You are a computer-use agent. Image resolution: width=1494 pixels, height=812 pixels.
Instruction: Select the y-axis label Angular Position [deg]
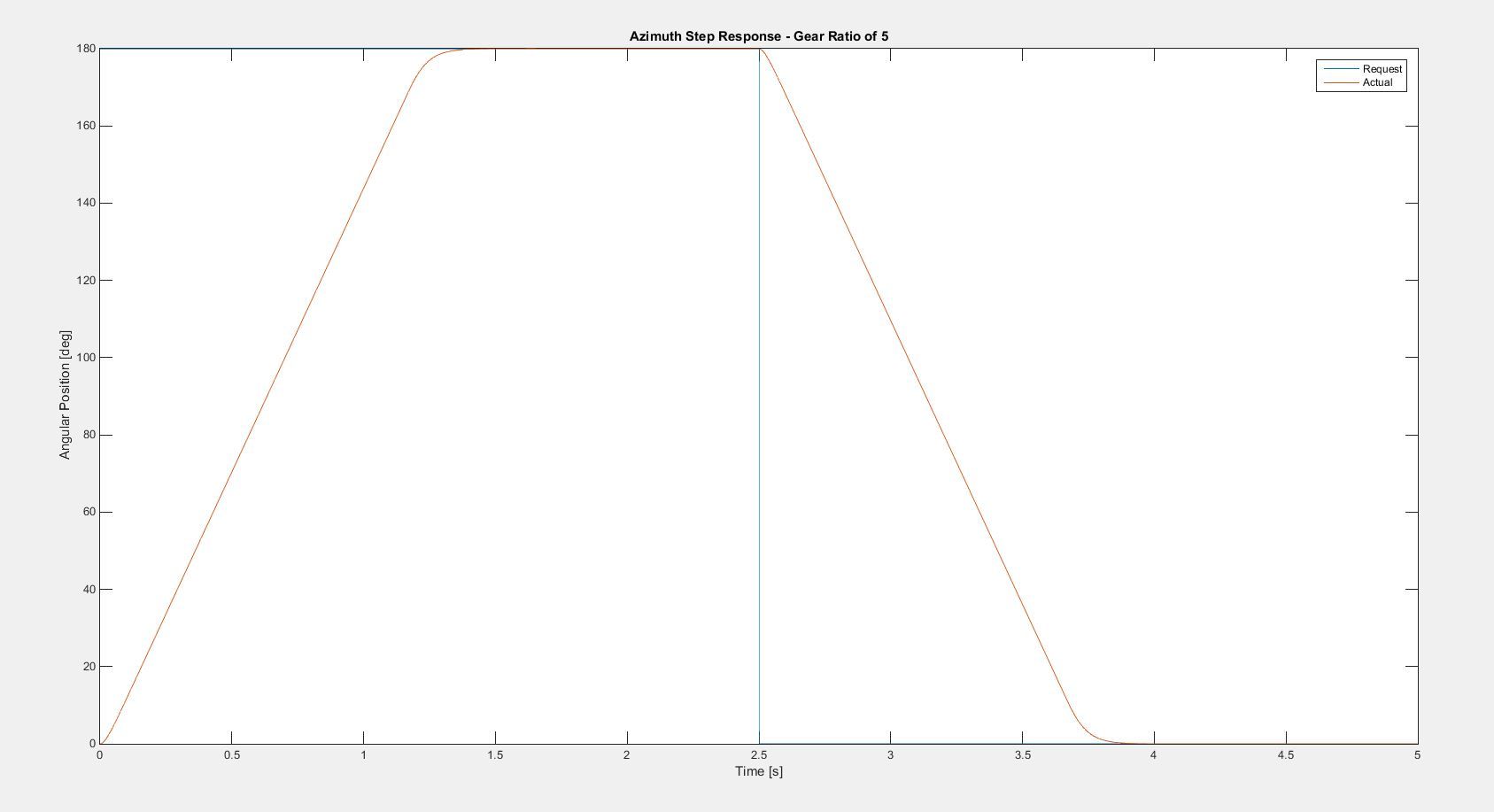click(x=64, y=390)
